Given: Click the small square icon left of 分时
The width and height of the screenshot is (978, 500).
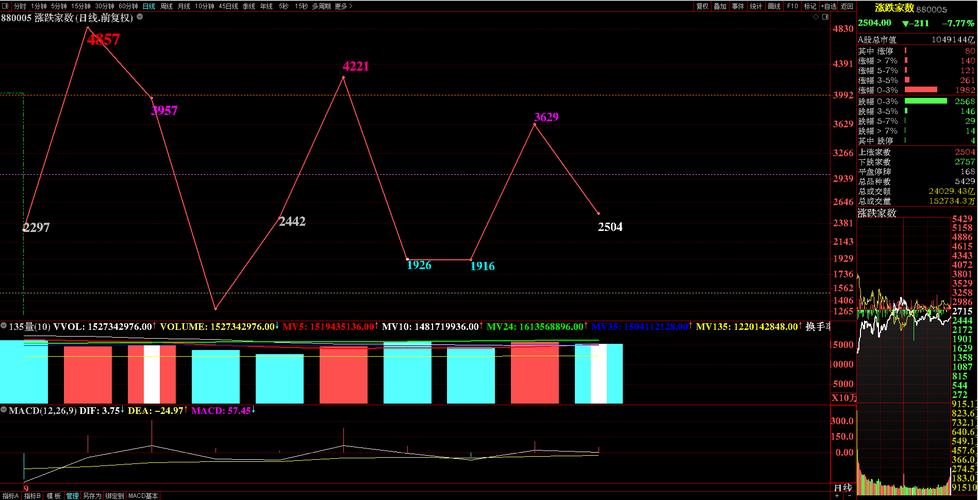Looking at the screenshot, I should tap(5, 5).
